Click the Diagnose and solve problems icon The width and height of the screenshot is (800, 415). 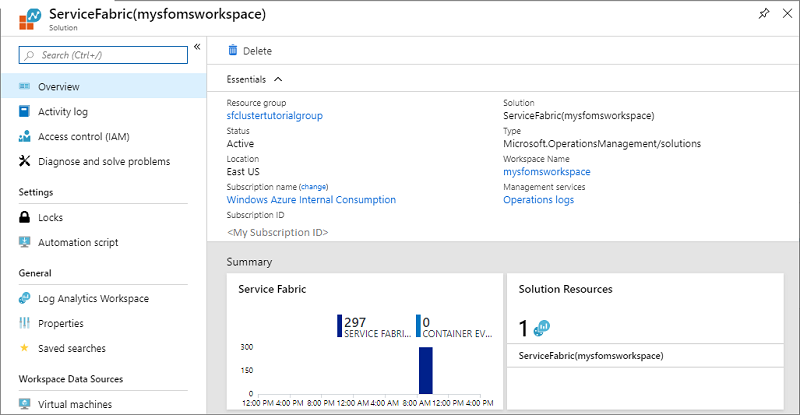tap(25, 161)
